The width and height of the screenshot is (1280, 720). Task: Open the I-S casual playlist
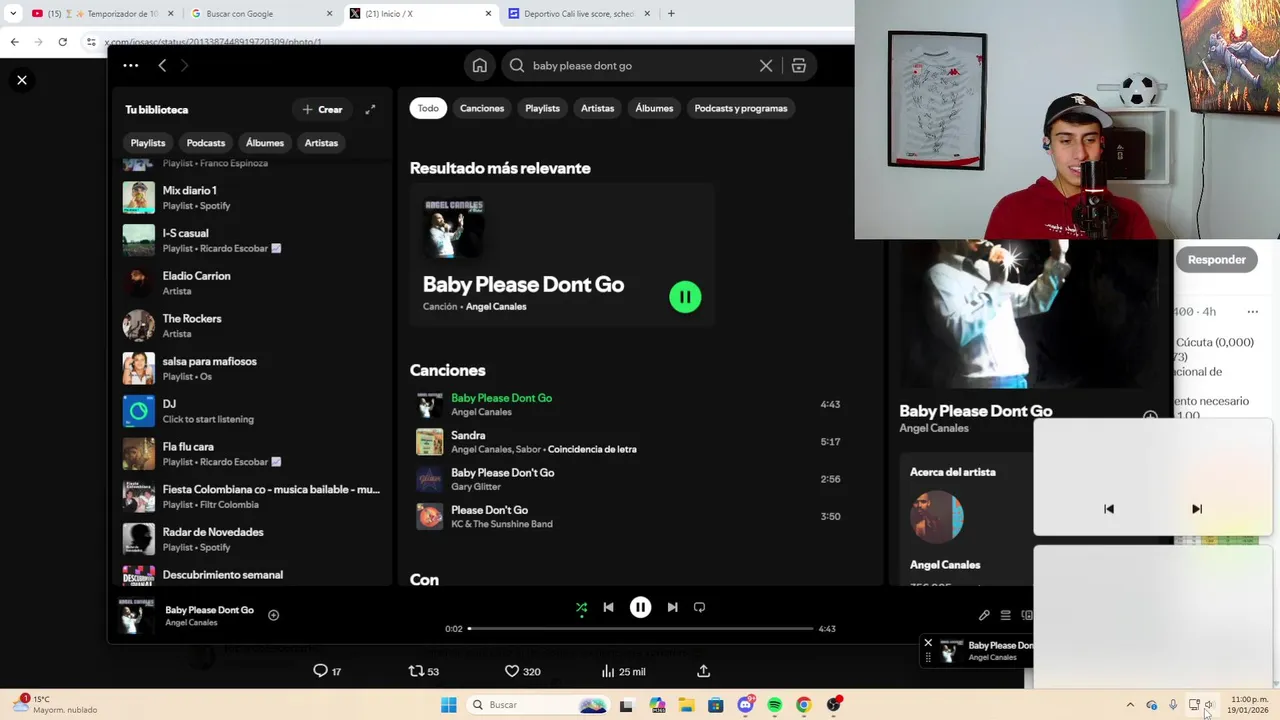tap(252, 241)
